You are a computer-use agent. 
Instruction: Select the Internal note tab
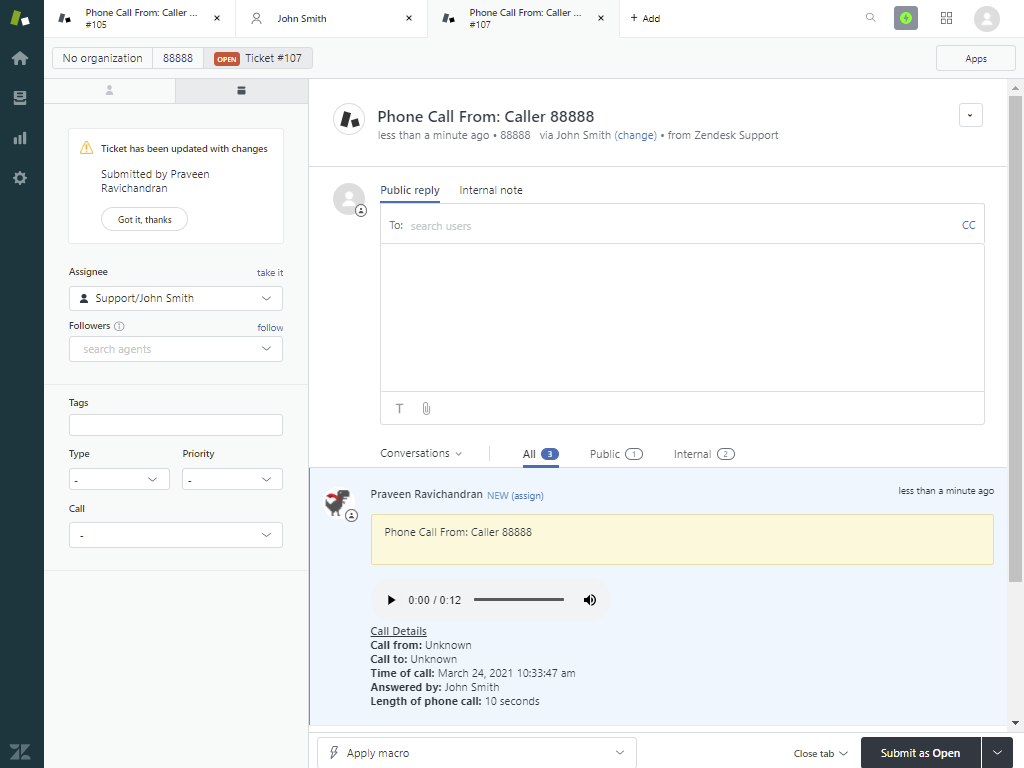pyautogui.click(x=490, y=190)
